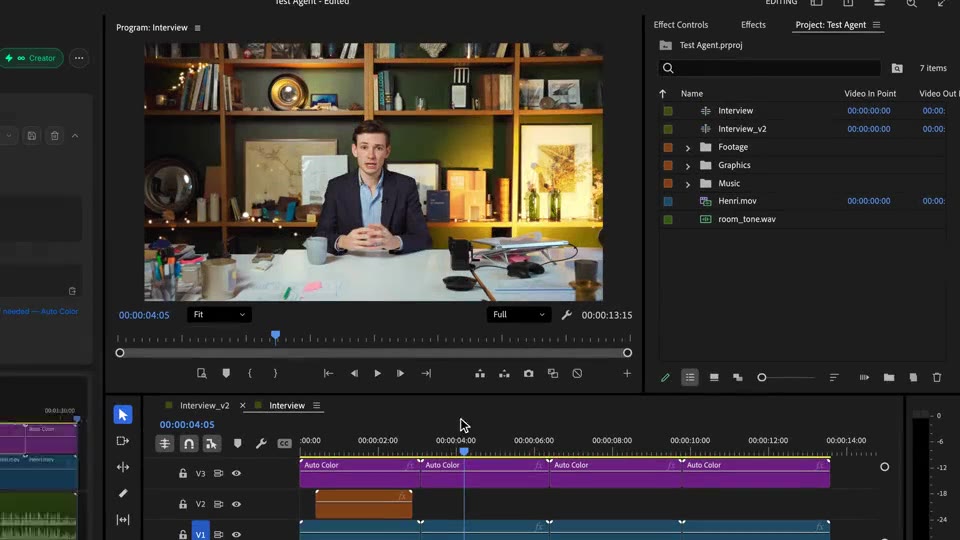
Task: Toggle Linked Selection in timeline
Action: pyautogui.click(x=211, y=443)
